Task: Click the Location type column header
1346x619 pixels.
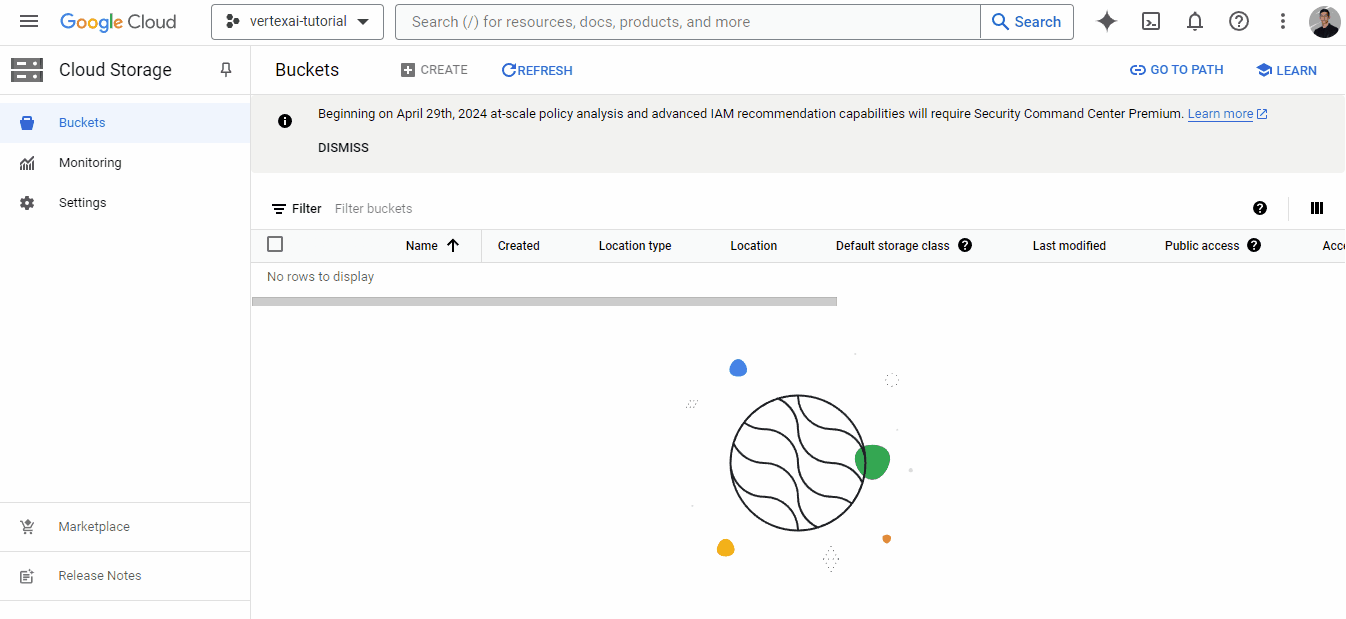Action: click(x=635, y=246)
